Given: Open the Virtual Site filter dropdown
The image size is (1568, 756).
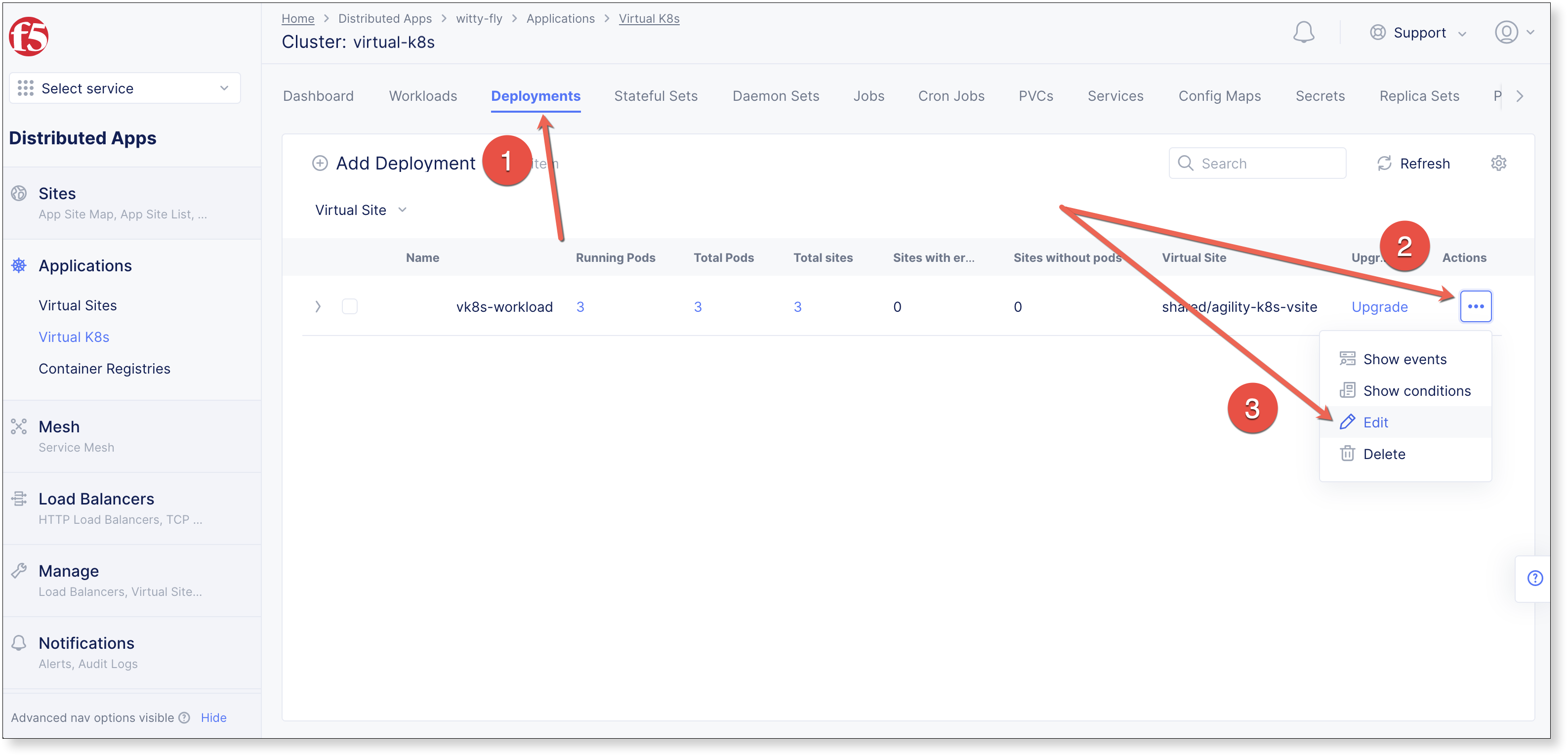Looking at the screenshot, I should coord(360,210).
